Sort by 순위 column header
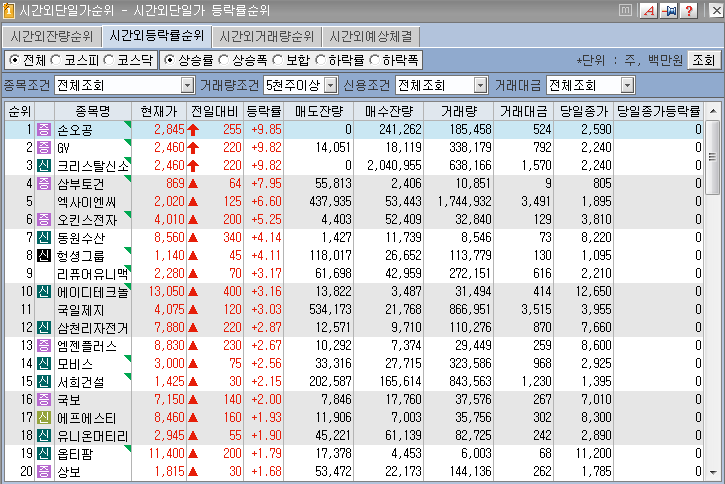The width and height of the screenshot is (725, 484). 20,111
